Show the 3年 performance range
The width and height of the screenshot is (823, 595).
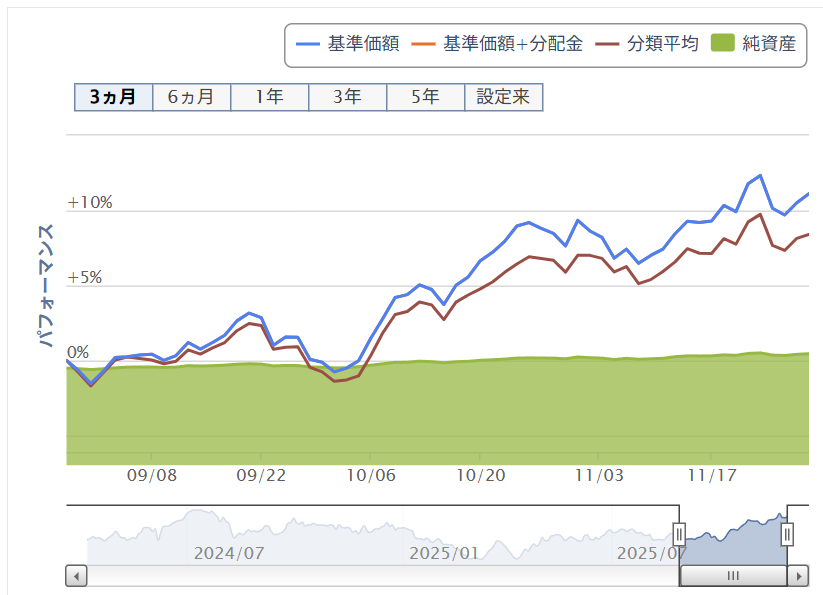pos(347,97)
